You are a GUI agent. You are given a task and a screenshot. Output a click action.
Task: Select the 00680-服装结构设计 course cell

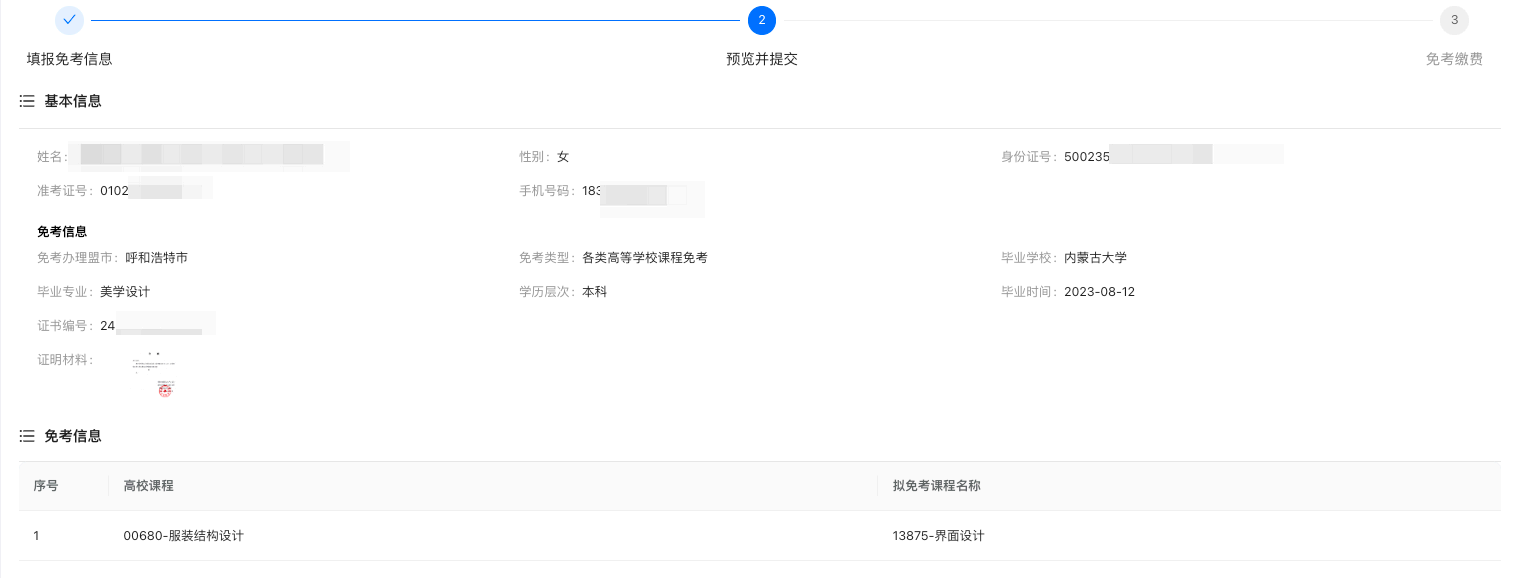point(183,536)
